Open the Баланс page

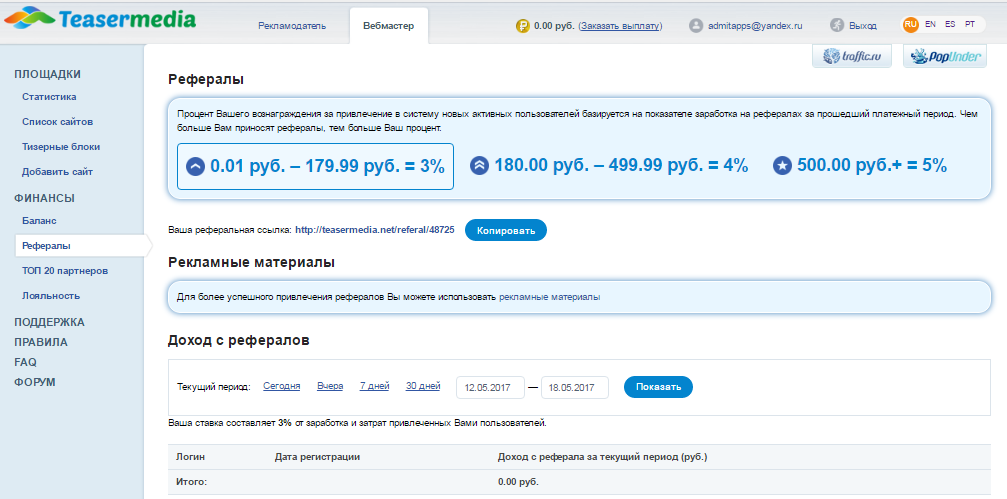(39, 220)
